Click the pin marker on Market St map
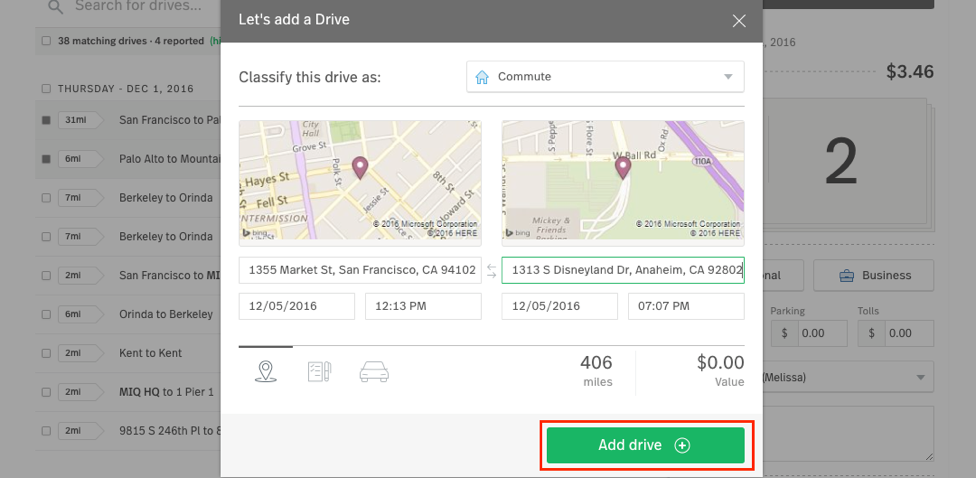Viewport: 976px width, 478px height. point(360,167)
